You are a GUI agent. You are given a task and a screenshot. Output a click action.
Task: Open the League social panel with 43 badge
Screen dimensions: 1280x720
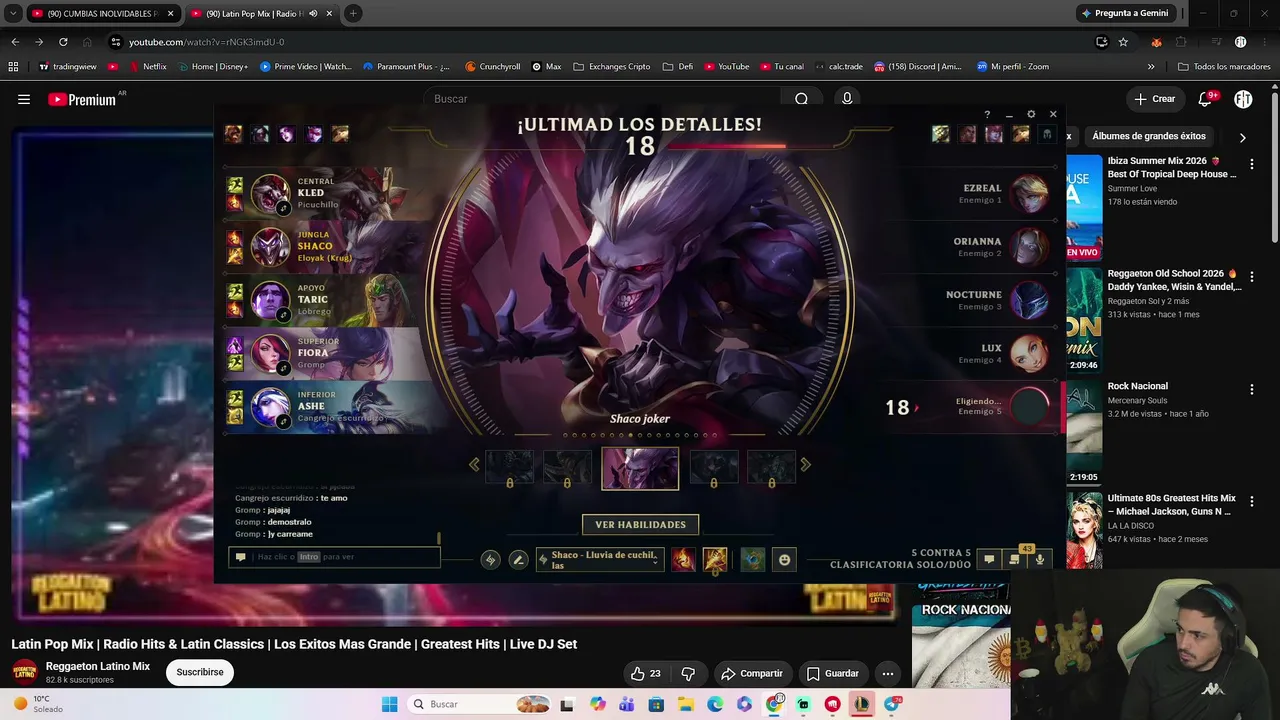pos(1015,559)
